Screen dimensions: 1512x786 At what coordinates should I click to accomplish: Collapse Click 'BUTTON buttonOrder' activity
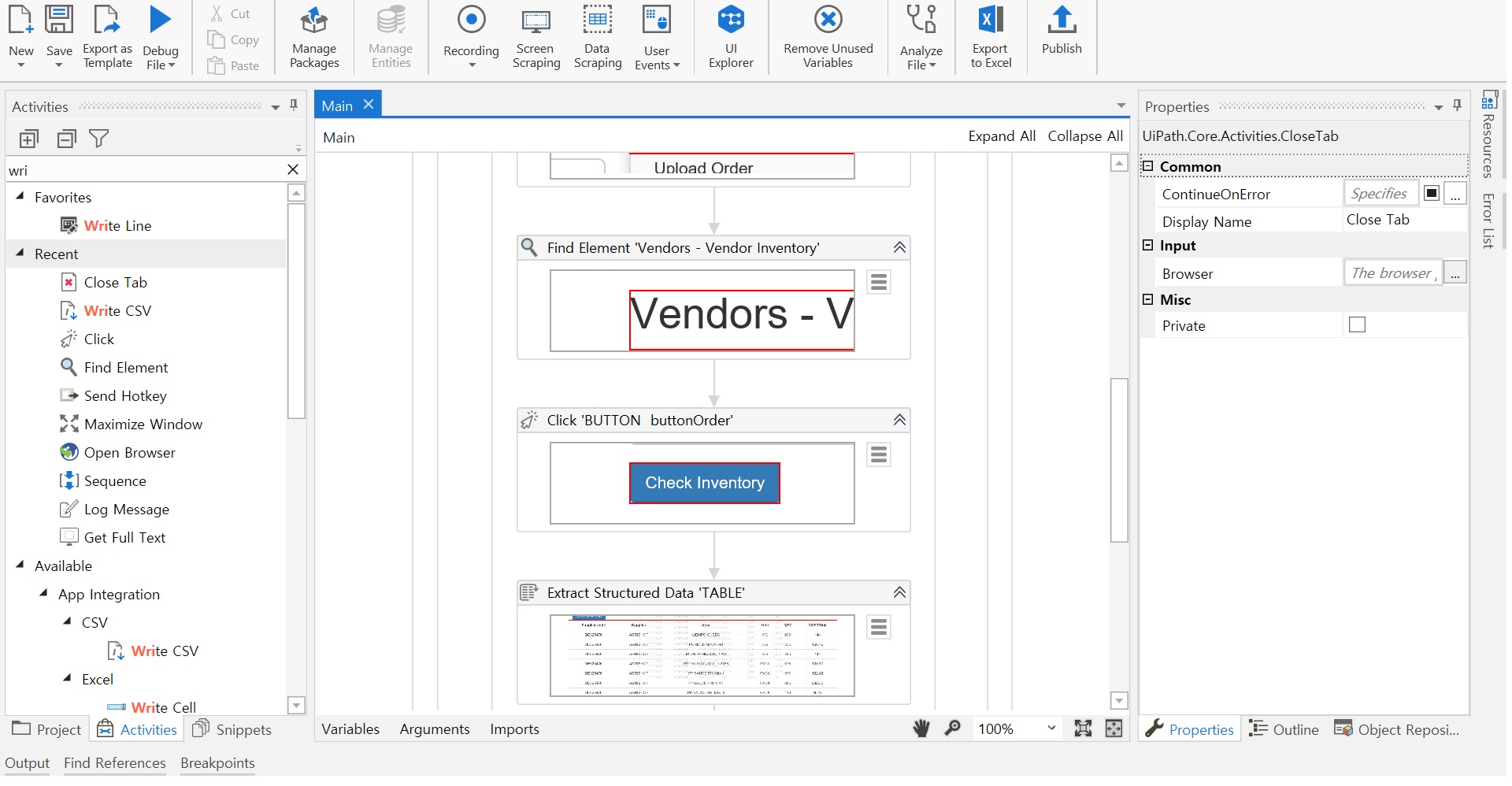[x=899, y=420]
